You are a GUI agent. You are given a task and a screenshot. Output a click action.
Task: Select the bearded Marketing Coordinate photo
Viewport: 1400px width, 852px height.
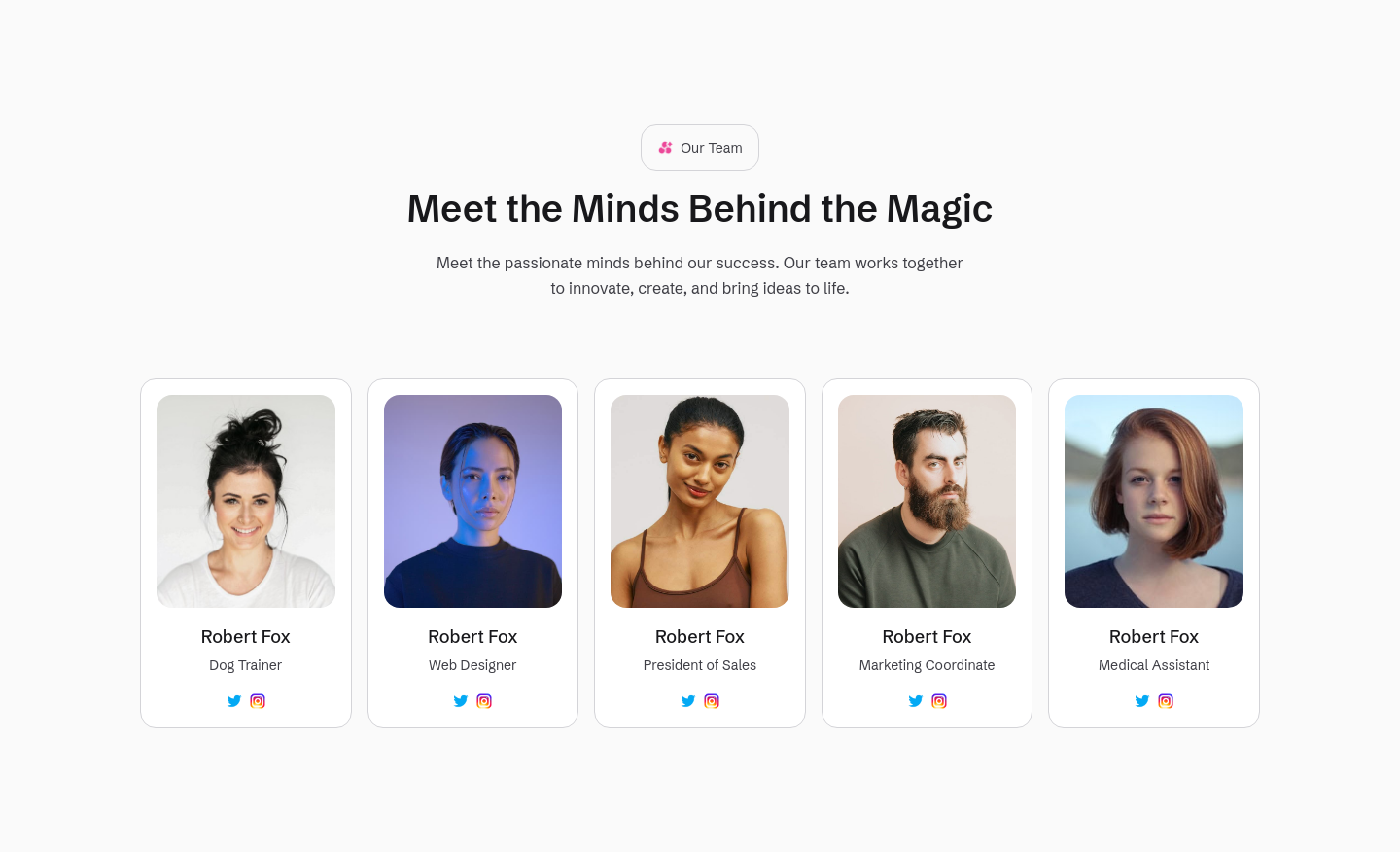927,501
